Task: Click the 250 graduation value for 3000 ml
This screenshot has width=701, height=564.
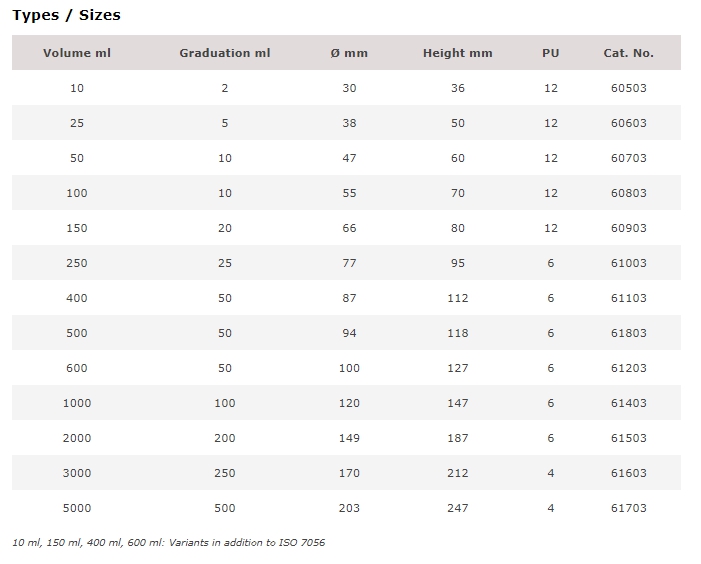Action: click(x=225, y=473)
